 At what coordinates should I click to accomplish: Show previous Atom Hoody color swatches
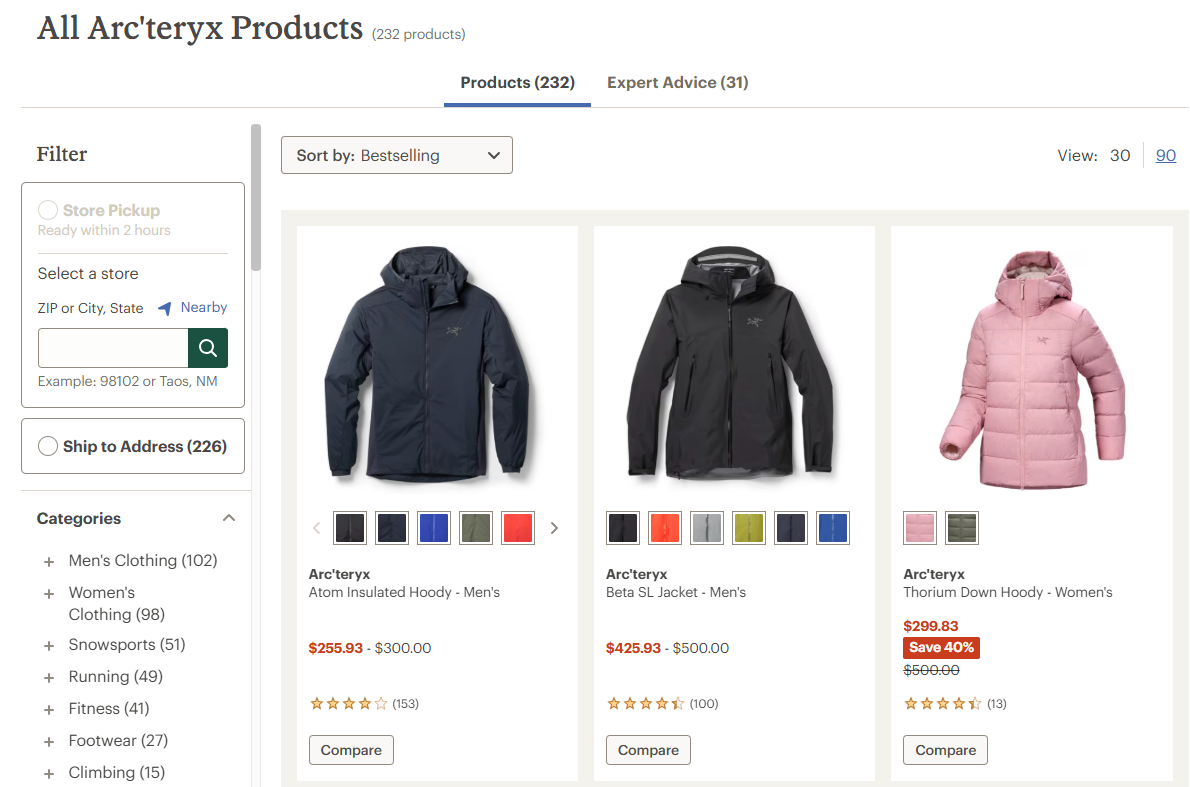[316, 528]
